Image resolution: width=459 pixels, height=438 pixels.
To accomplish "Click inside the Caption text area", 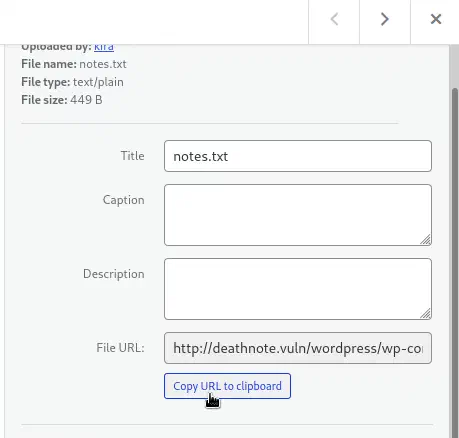I will [298, 215].
